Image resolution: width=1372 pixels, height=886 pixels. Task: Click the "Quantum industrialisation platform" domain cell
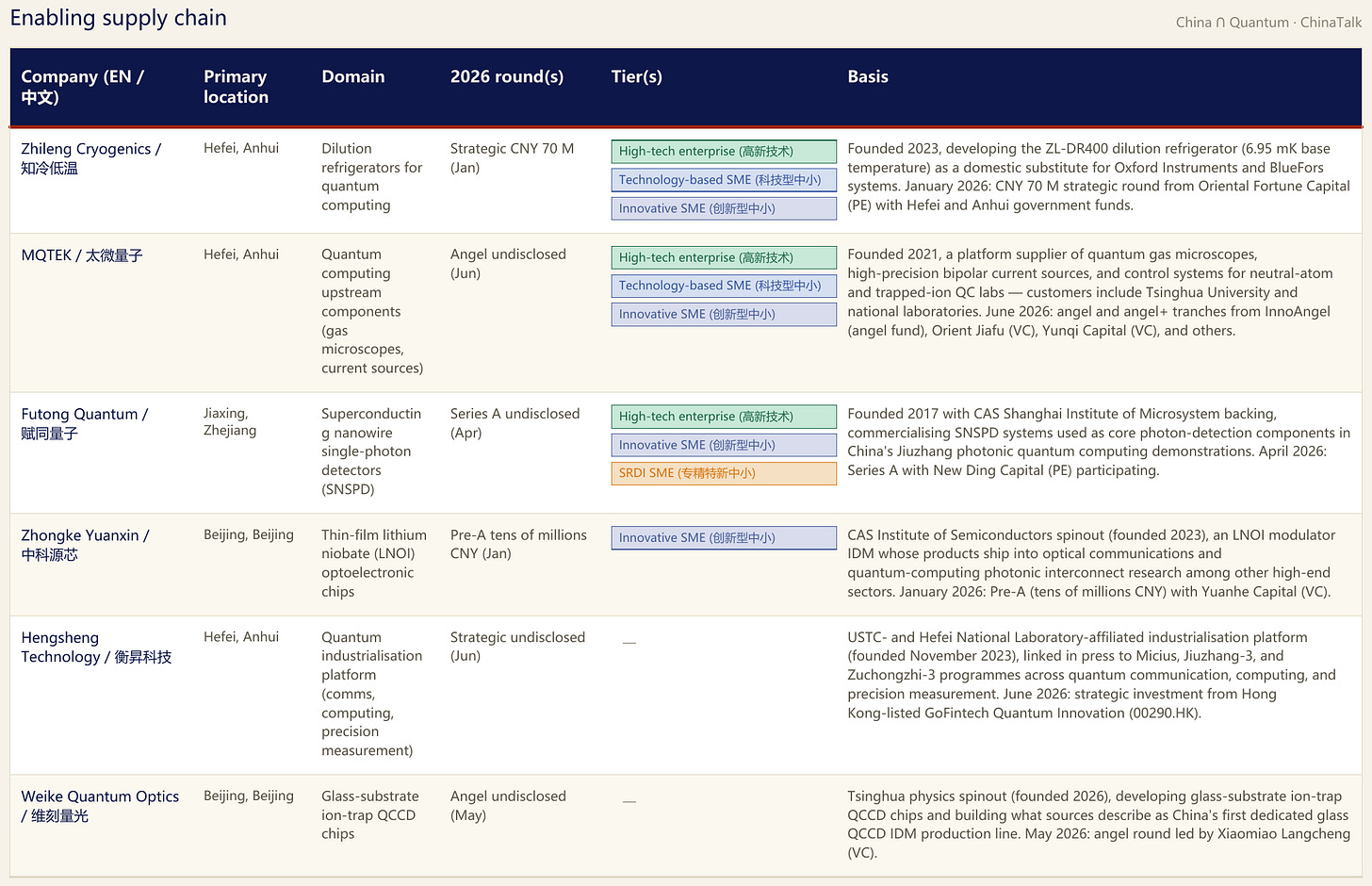tap(372, 694)
